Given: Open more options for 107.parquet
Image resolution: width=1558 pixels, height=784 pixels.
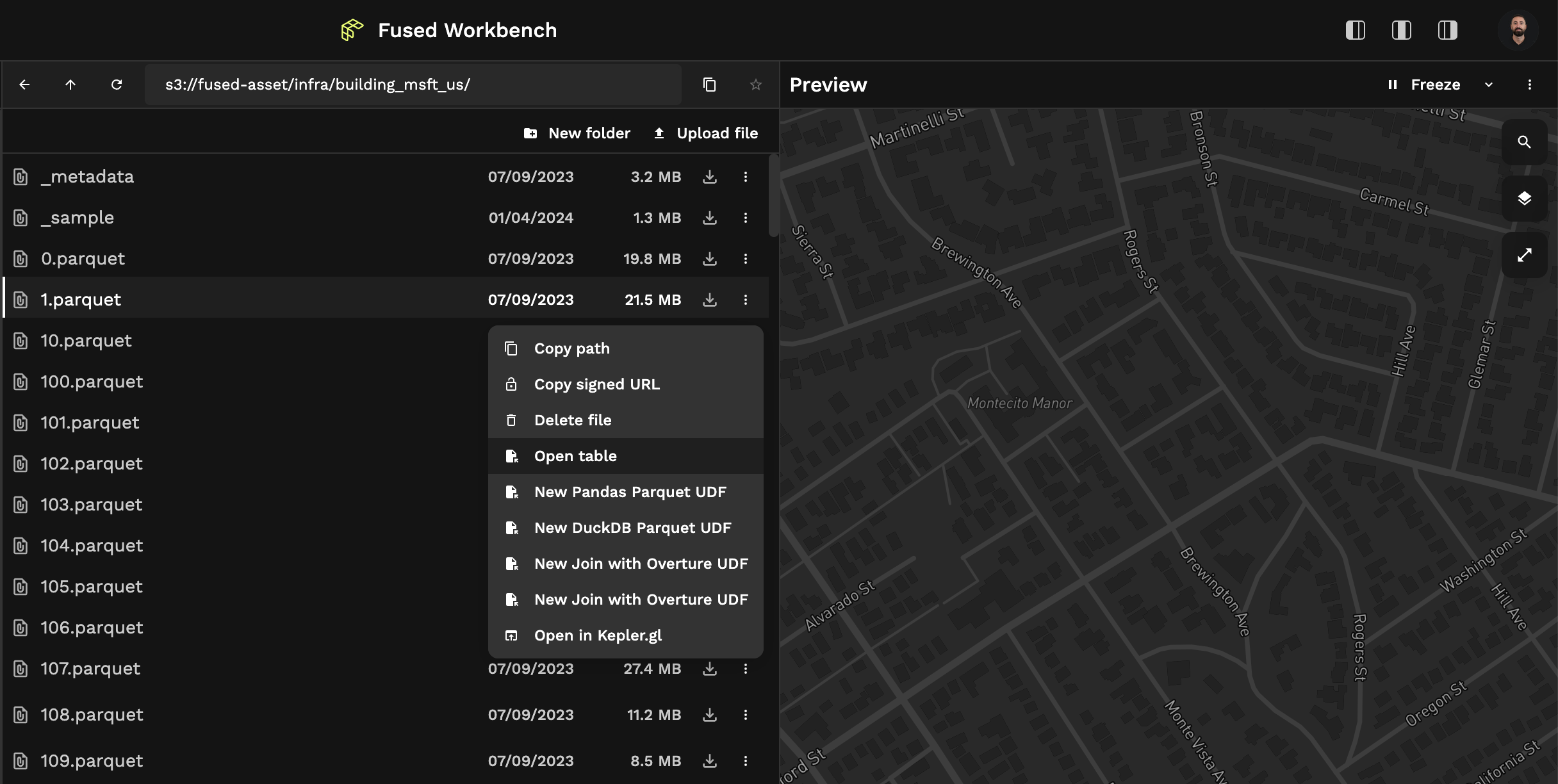Looking at the screenshot, I should click(x=746, y=669).
